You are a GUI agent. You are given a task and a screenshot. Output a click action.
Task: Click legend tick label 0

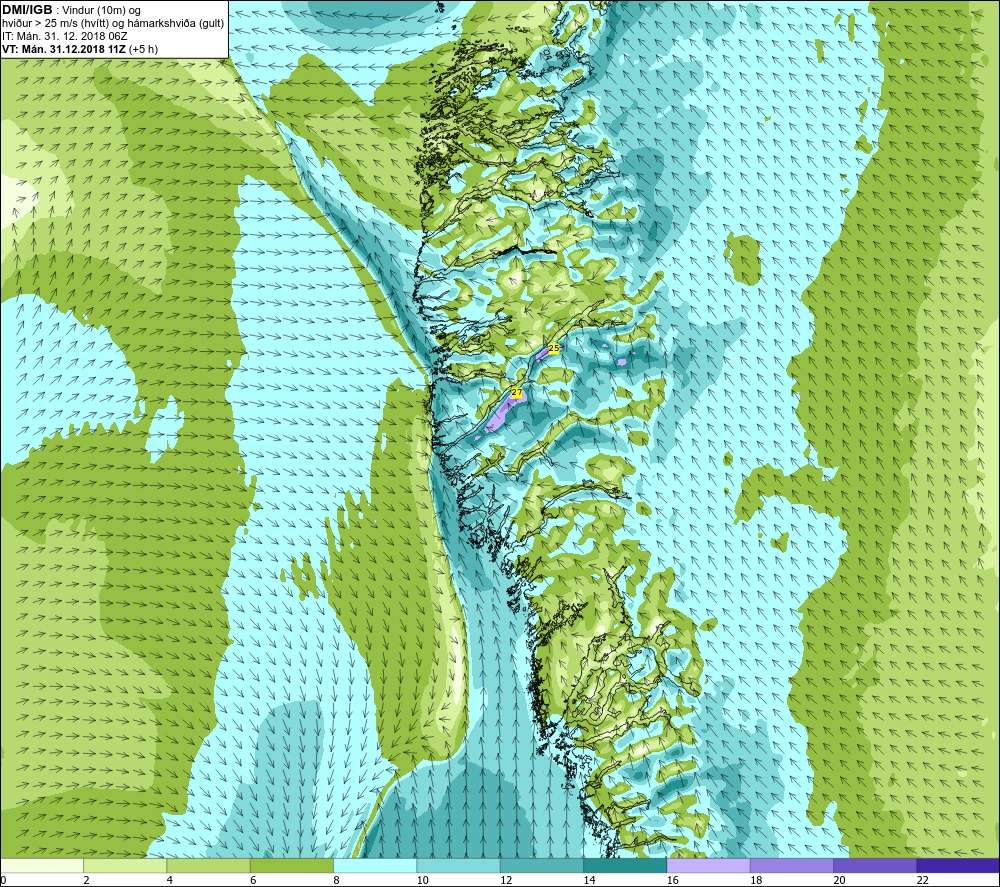(x=3, y=880)
